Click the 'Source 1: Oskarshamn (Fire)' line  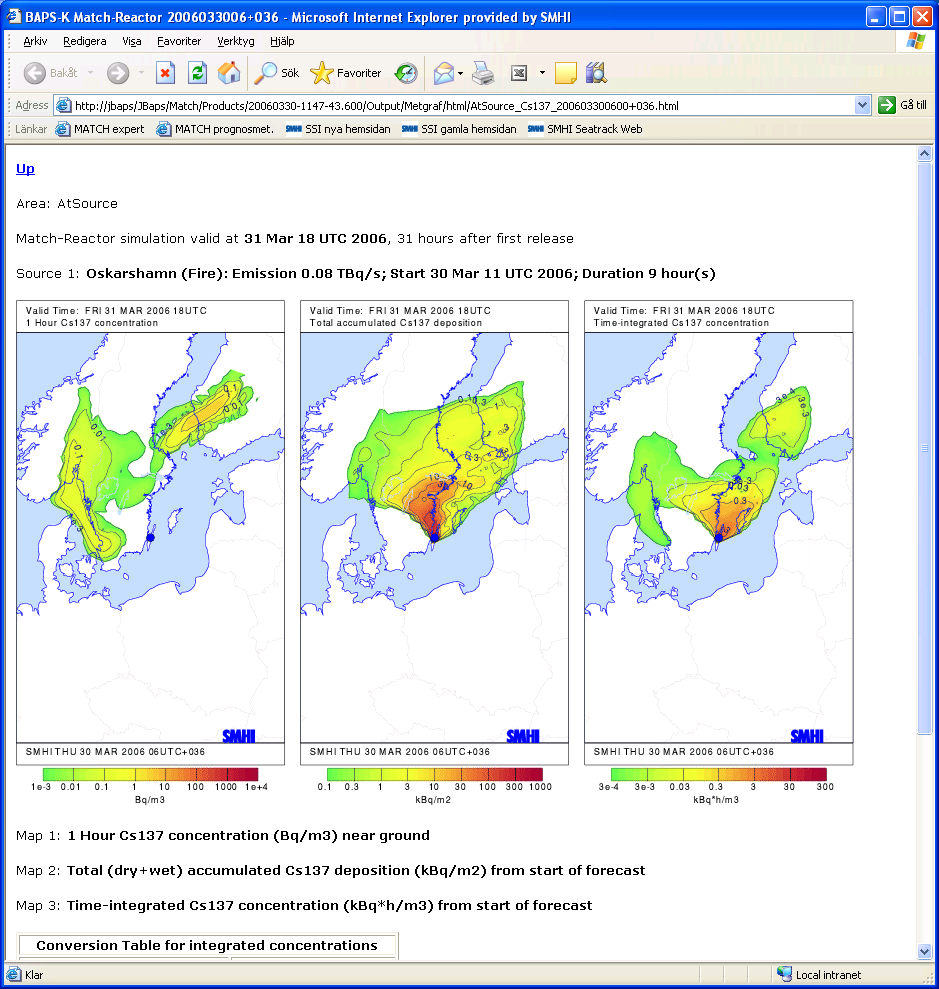click(x=366, y=274)
